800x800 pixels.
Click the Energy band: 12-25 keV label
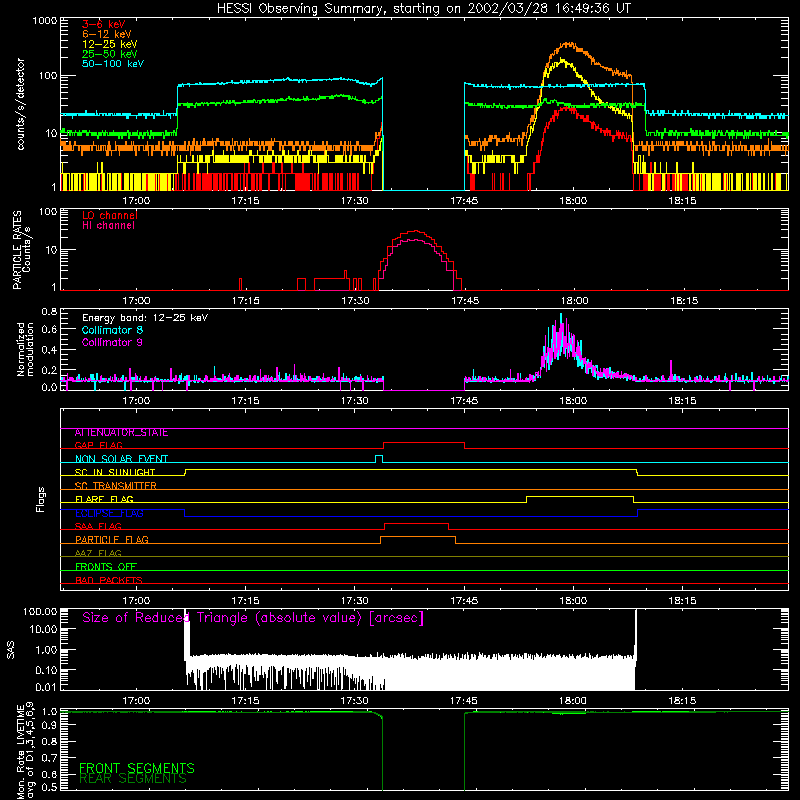pos(145,318)
